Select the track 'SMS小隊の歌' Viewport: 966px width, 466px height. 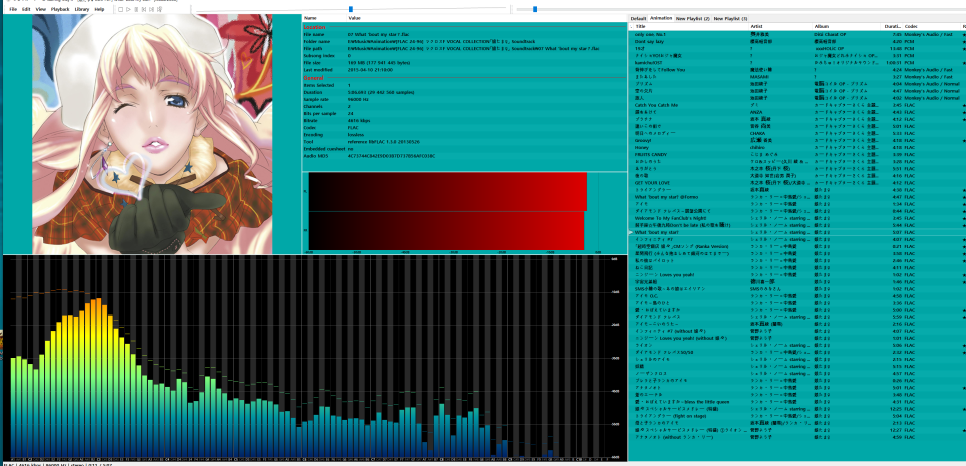pos(797,288)
